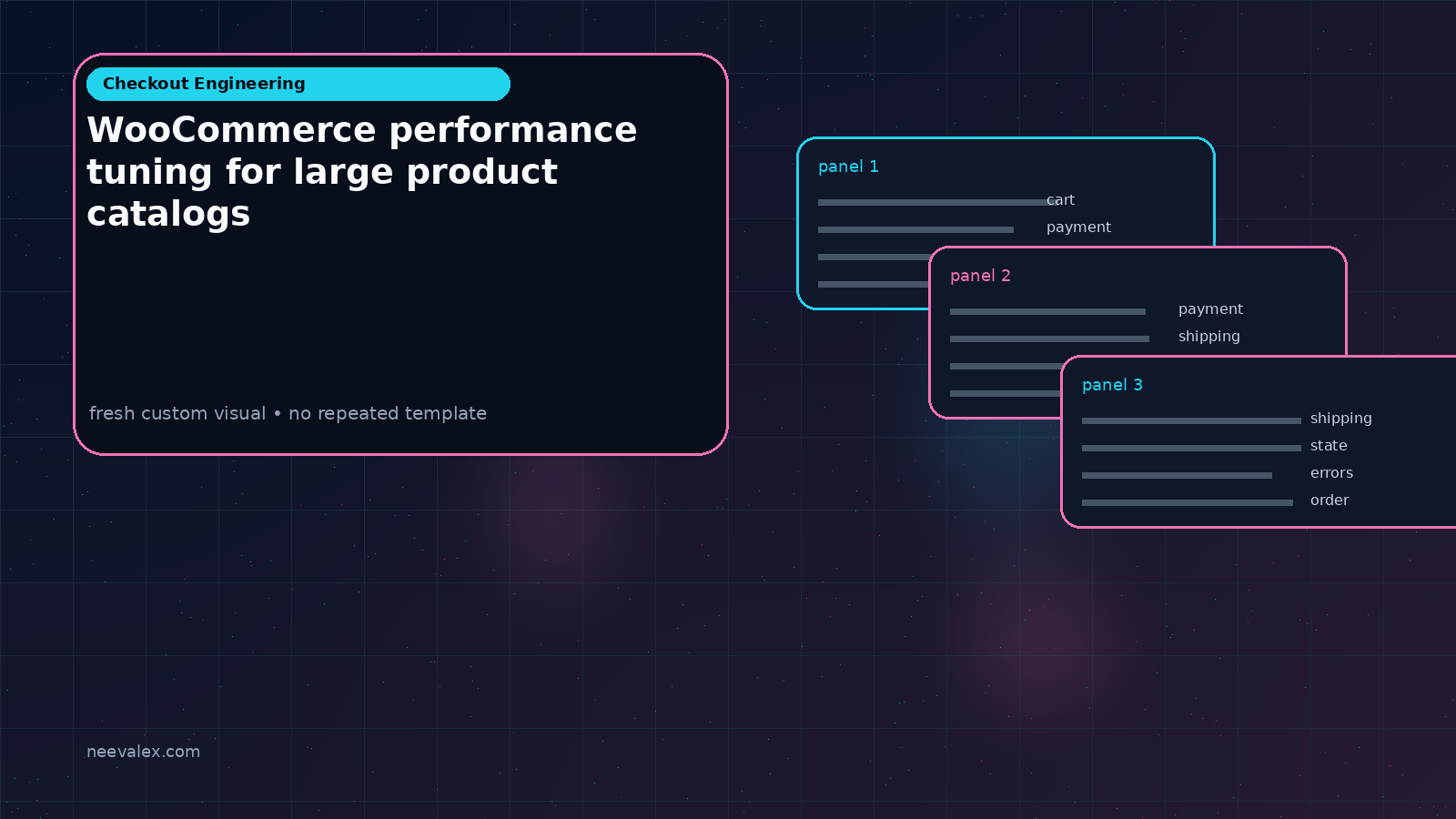Click the WooCommerce performance tuning headline
Viewport: 1456px width, 819px height.
pos(362,172)
